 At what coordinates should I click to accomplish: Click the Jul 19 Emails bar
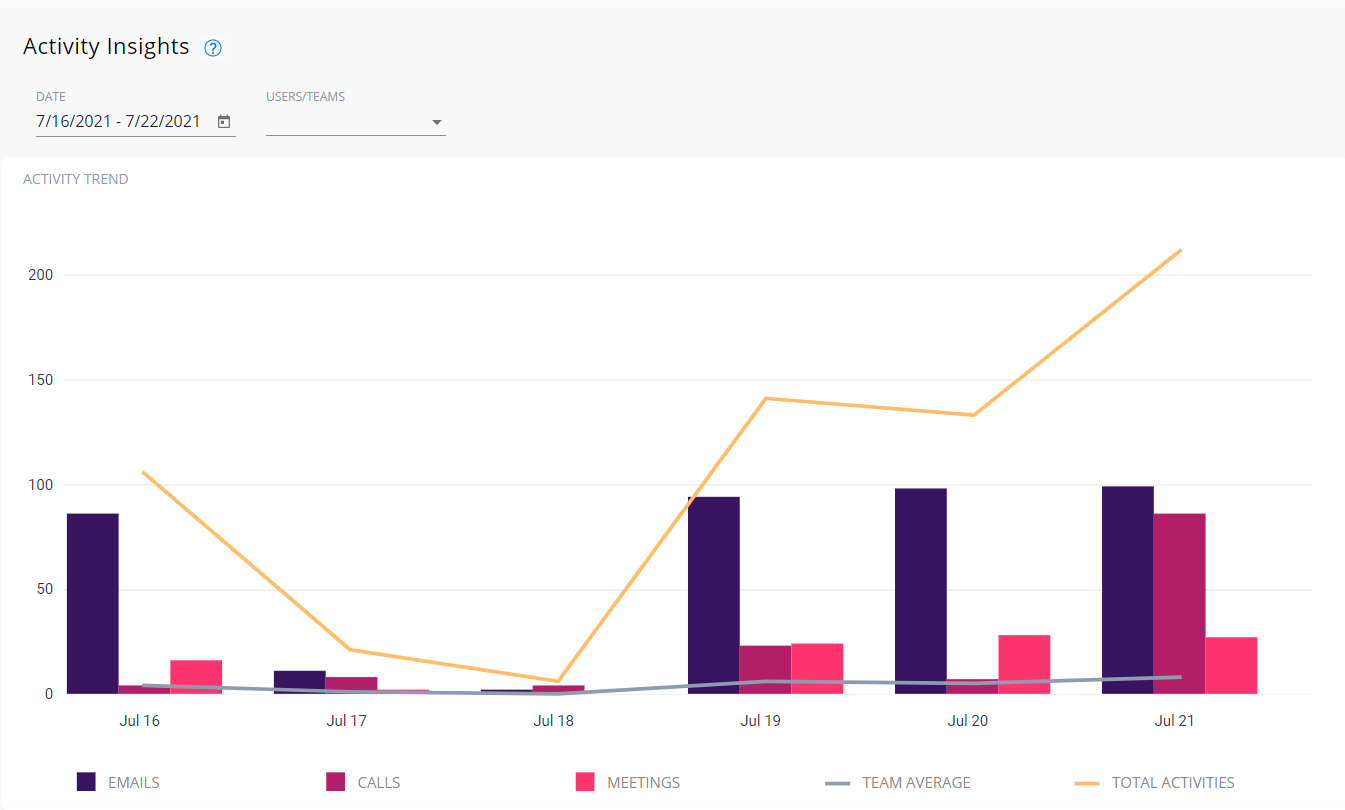[714, 595]
